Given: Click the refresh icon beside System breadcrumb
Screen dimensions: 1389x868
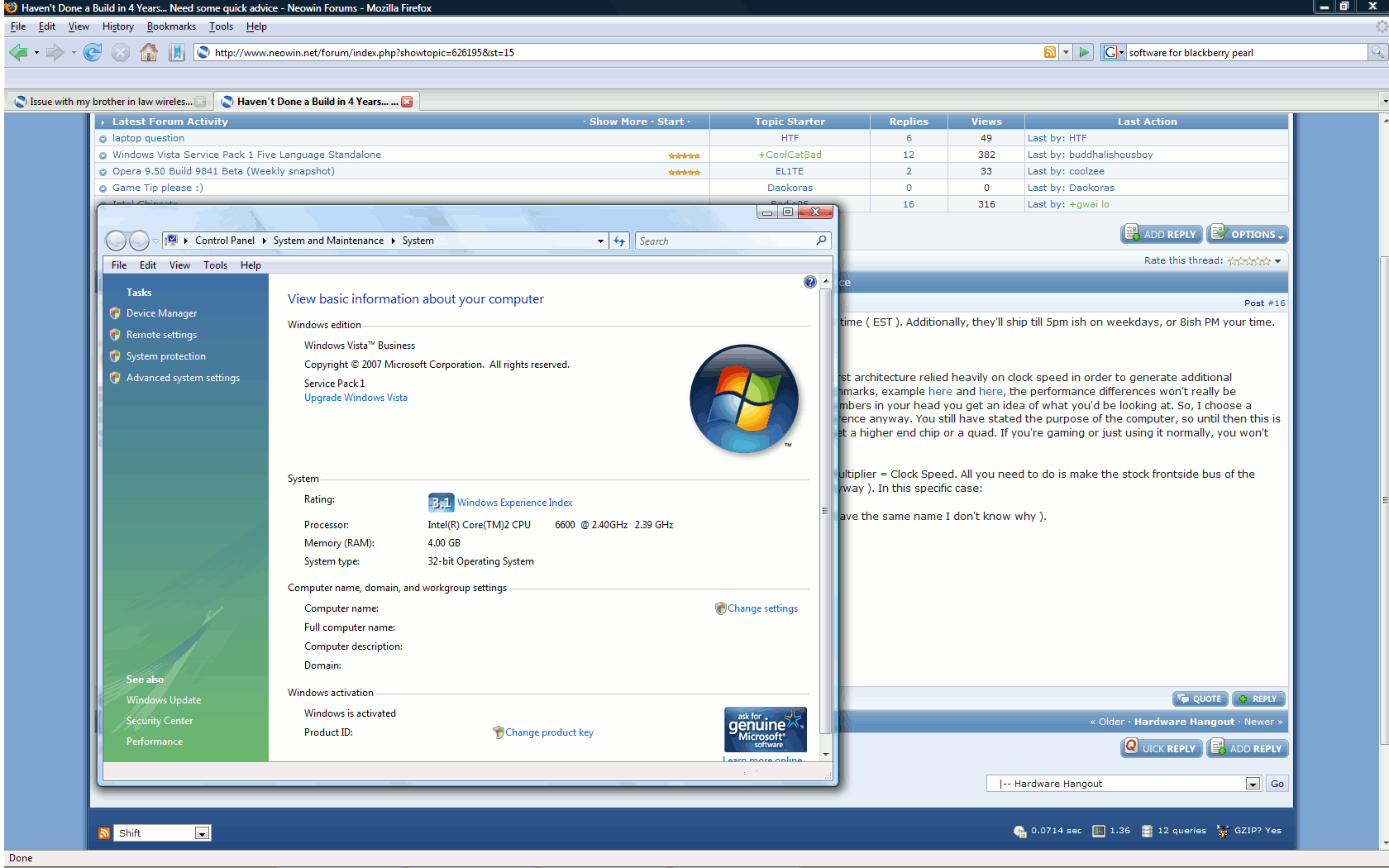Looking at the screenshot, I should click(x=619, y=241).
